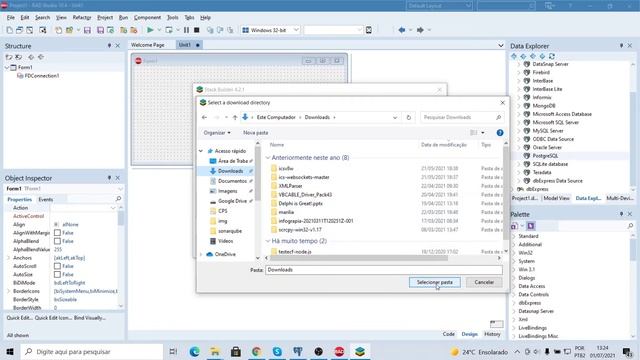Click horizontal scrollbar in file list
This screenshot has width=640, height=360.
pyautogui.click(x=358, y=258)
